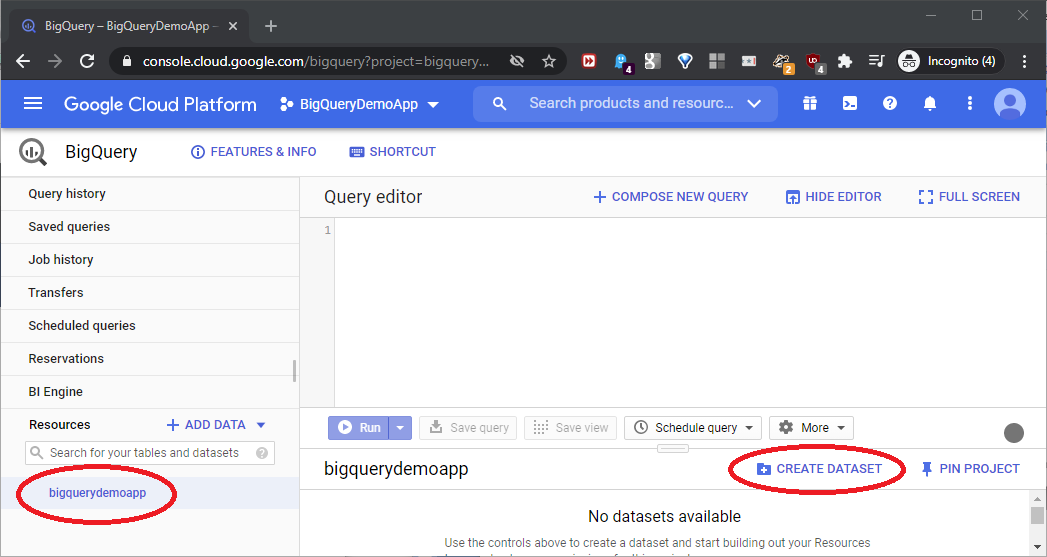Viewport: 1047px width, 557px height.
Task: Click PIN PROJECT
Action: pos(970,469)
